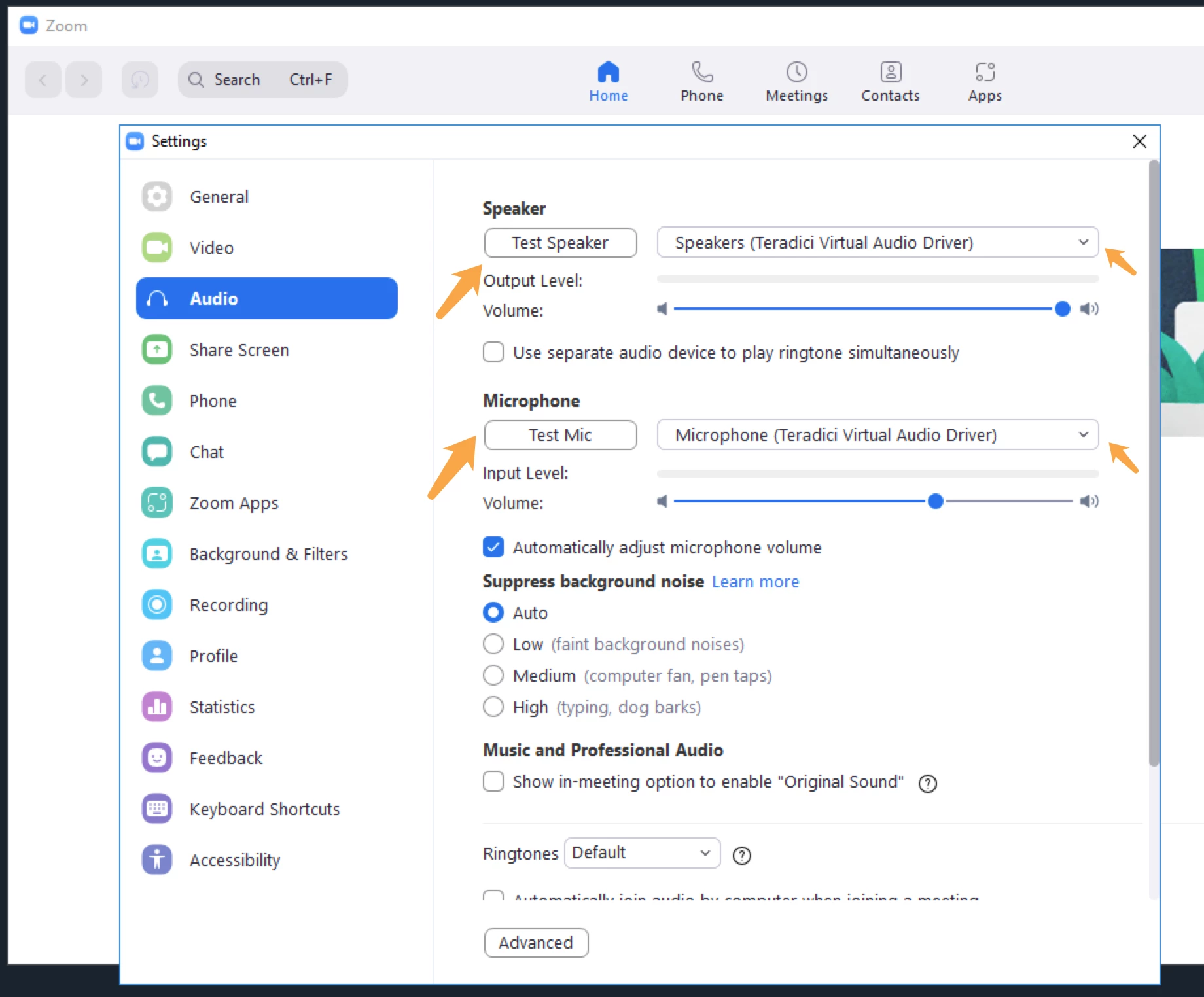Image resolution: width=1204 pixels, height=997 pixels.
Task: Open the Ringtones Default dropdown
Action: pos(642,853)
